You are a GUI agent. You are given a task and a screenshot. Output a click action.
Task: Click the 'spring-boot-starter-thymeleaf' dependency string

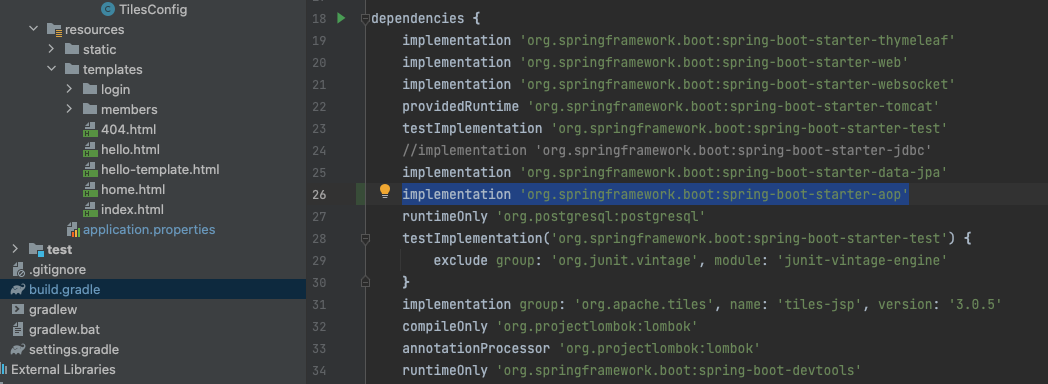coord(737,40)
